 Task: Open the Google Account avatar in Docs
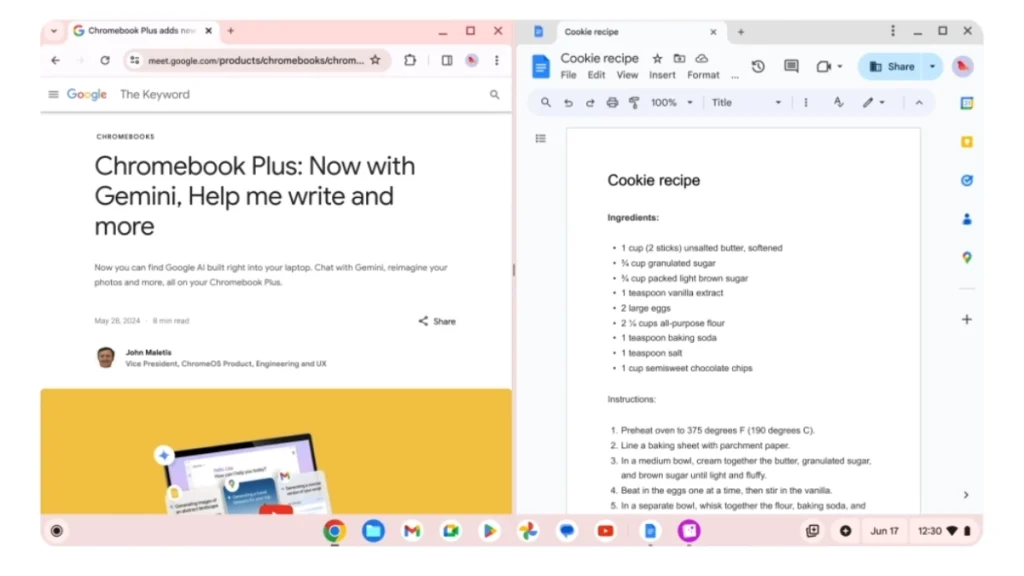pyautogui.click(x=962, y=66)
